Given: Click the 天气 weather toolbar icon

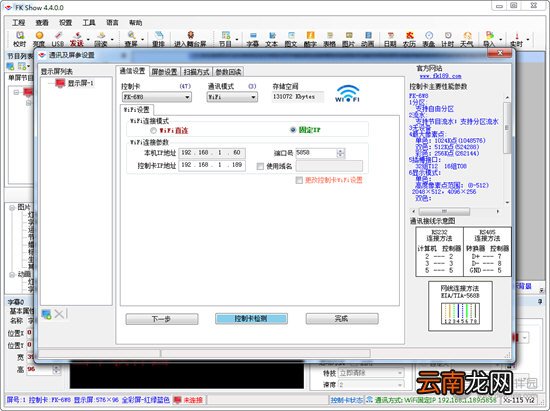Looking at the screenshot, I should coord(467,39).
